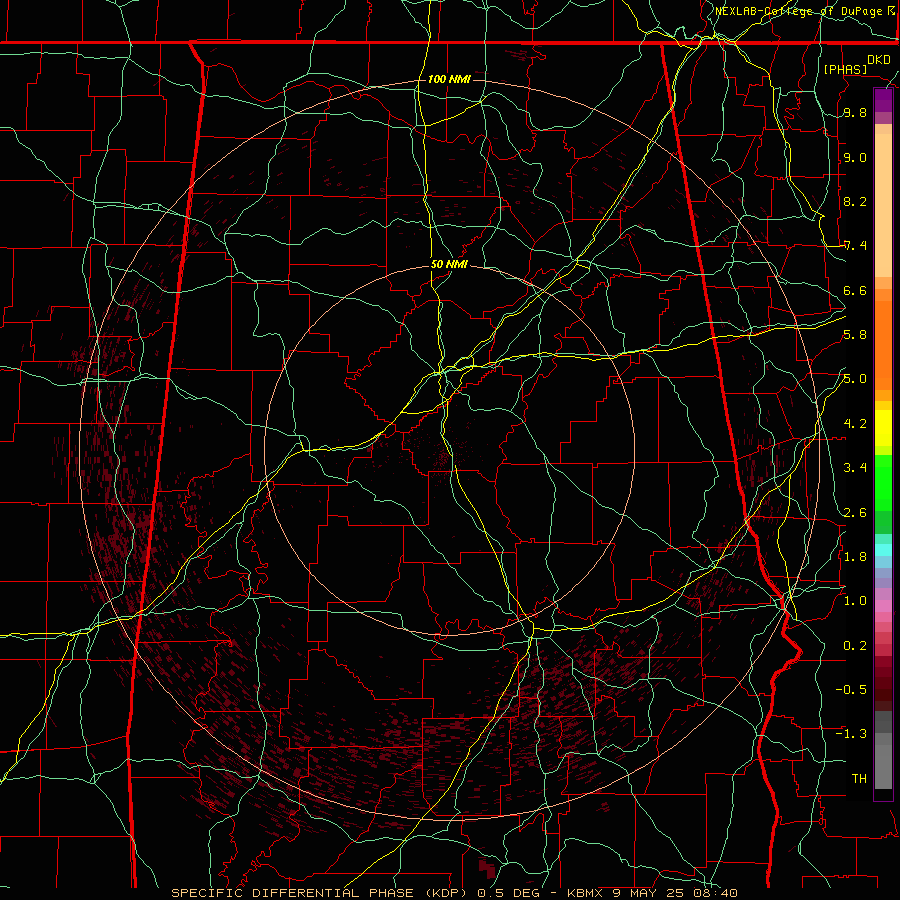Image resolution: width=900 pixels, height=900 pixels.
Task: Click the -0.5 scale value
Action: [x=851, y=690]
